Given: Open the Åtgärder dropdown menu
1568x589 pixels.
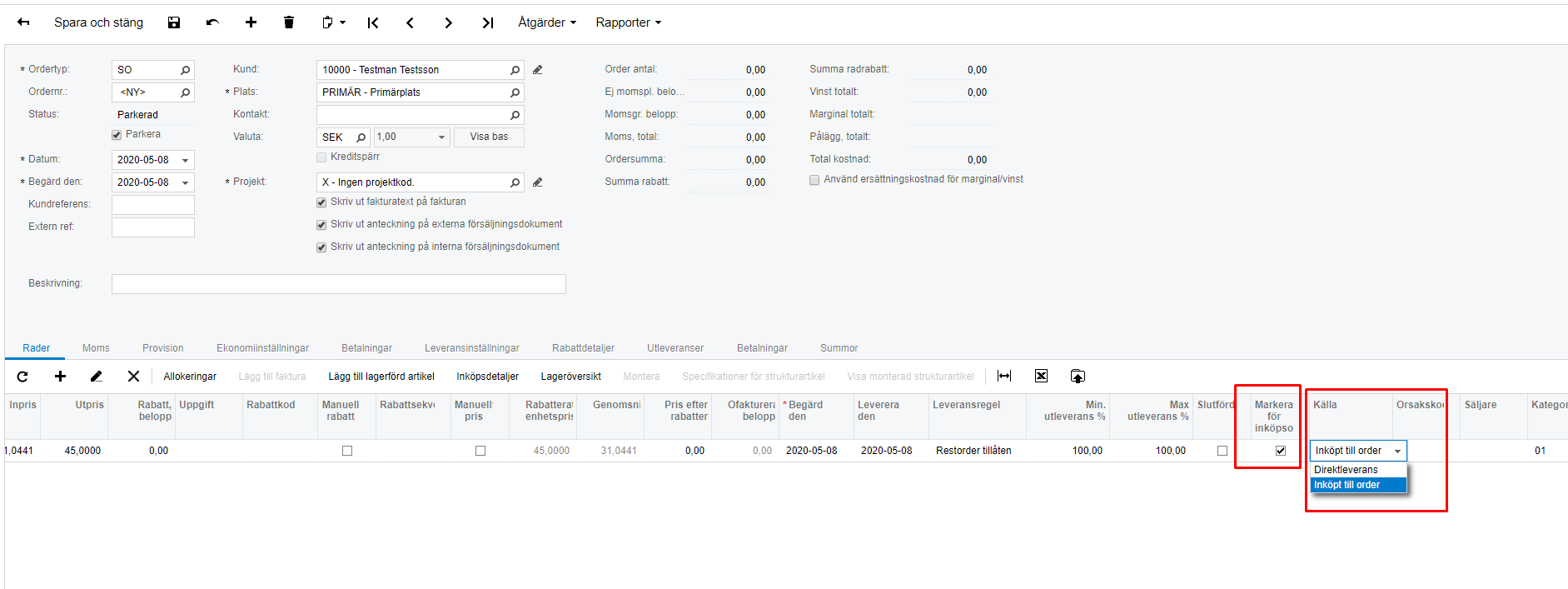Looking at the screenshot, I should 546,22.
